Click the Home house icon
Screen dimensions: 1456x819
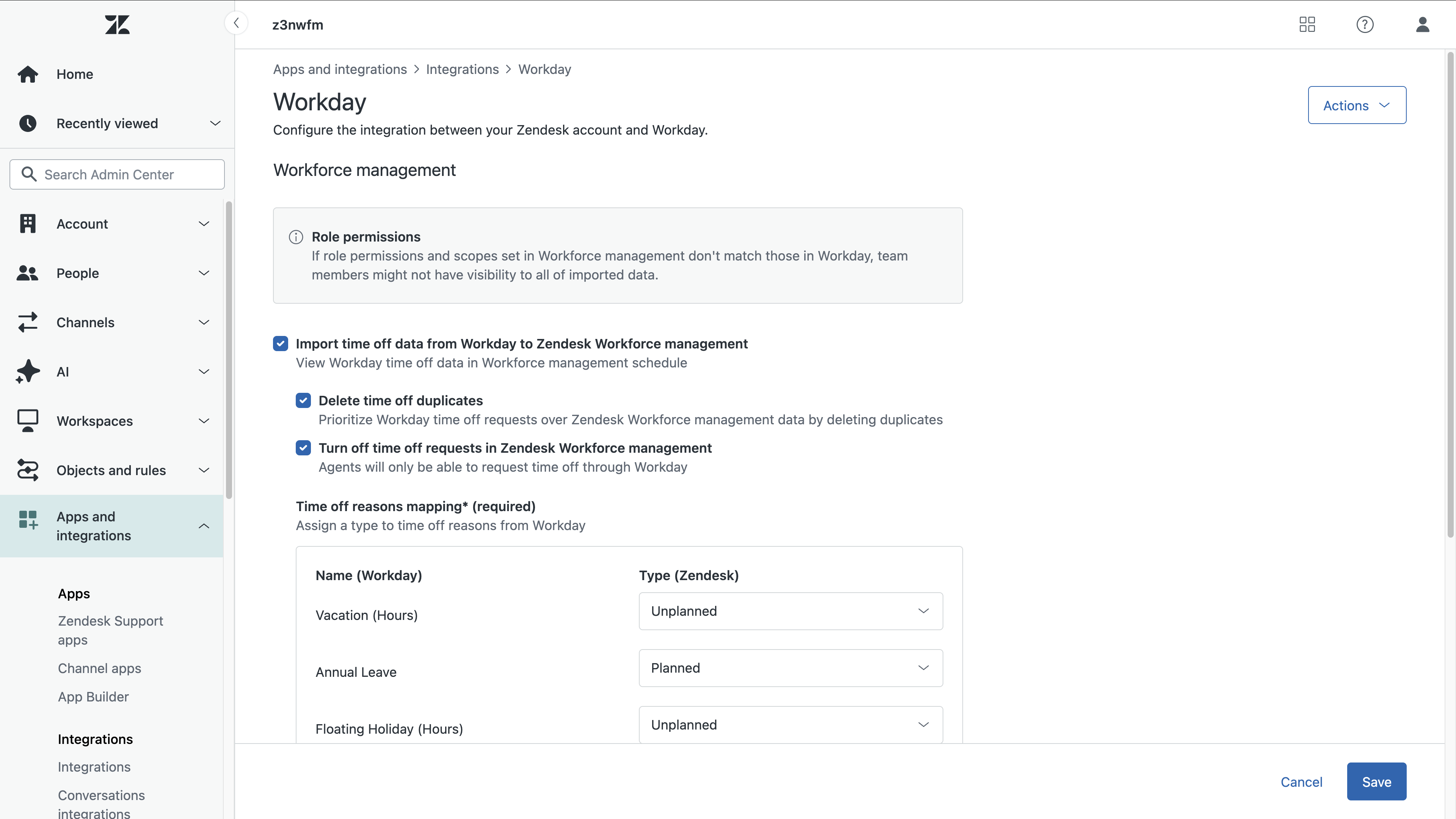(x=28, y=74)
